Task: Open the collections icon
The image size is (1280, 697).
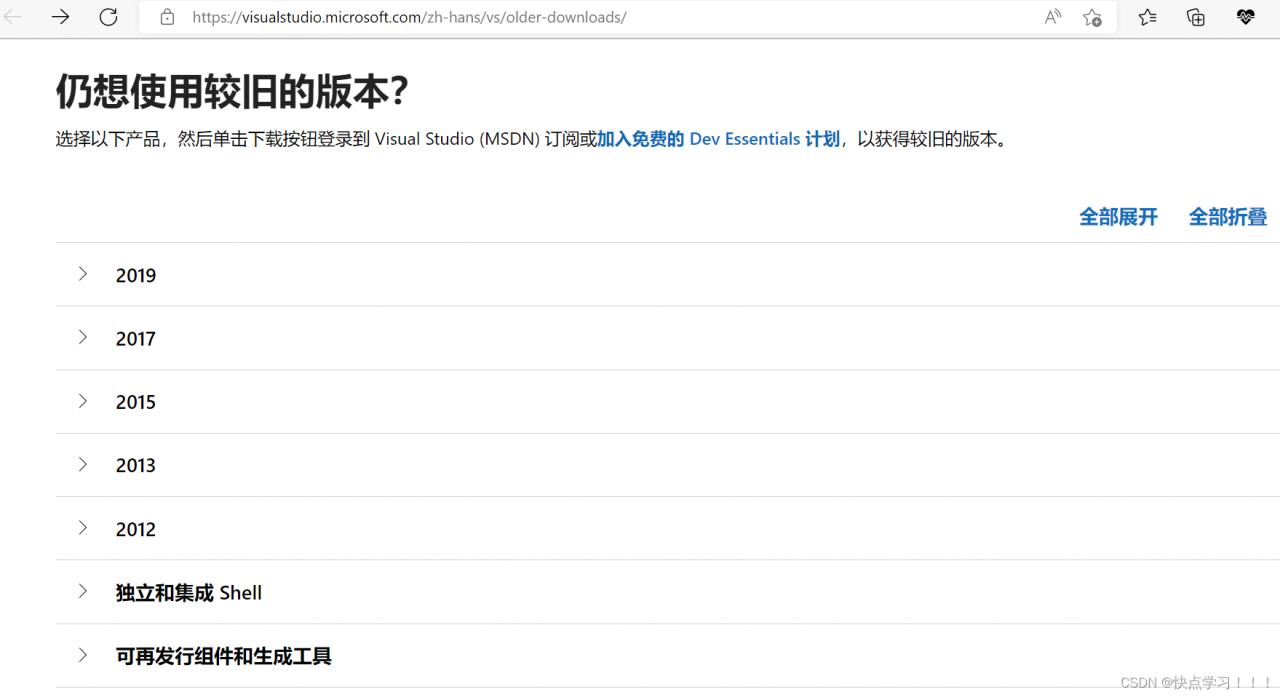Action: pyautogui.click(x=1196, y=17)
